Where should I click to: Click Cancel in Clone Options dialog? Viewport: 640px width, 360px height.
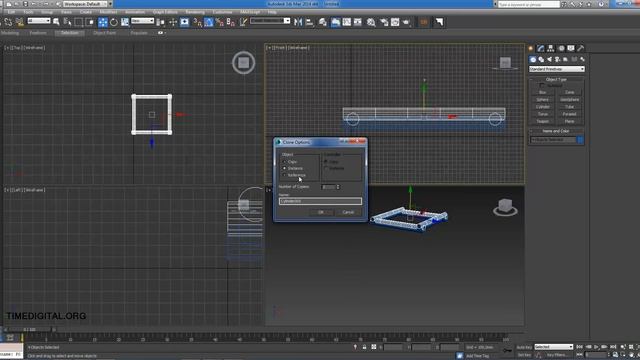[x=348, y=212]
